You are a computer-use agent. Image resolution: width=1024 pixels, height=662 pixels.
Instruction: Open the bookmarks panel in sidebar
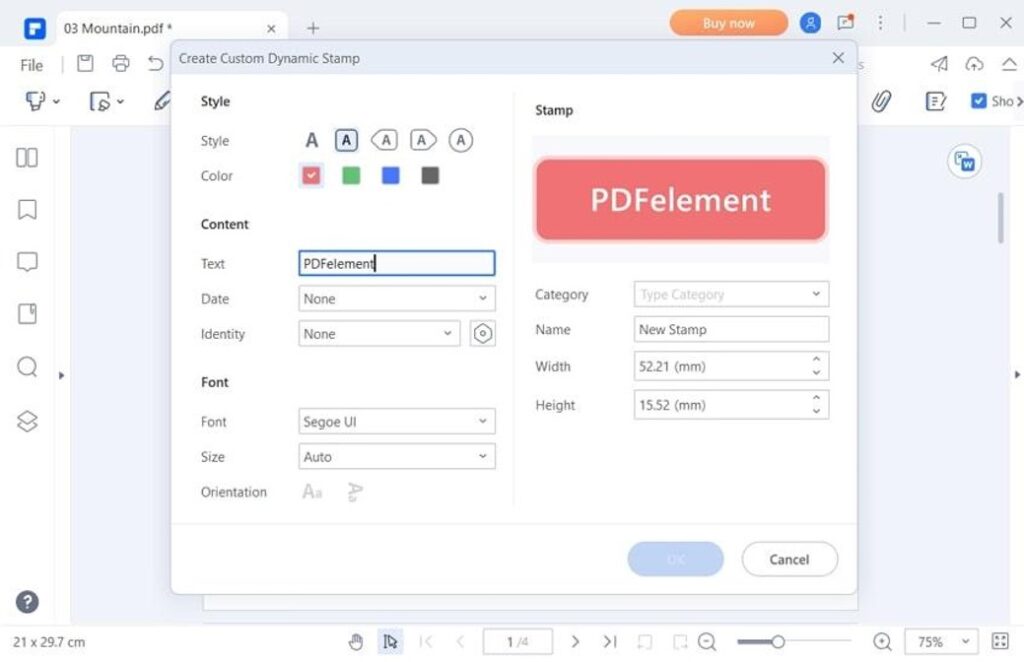[x=27, y=209]
